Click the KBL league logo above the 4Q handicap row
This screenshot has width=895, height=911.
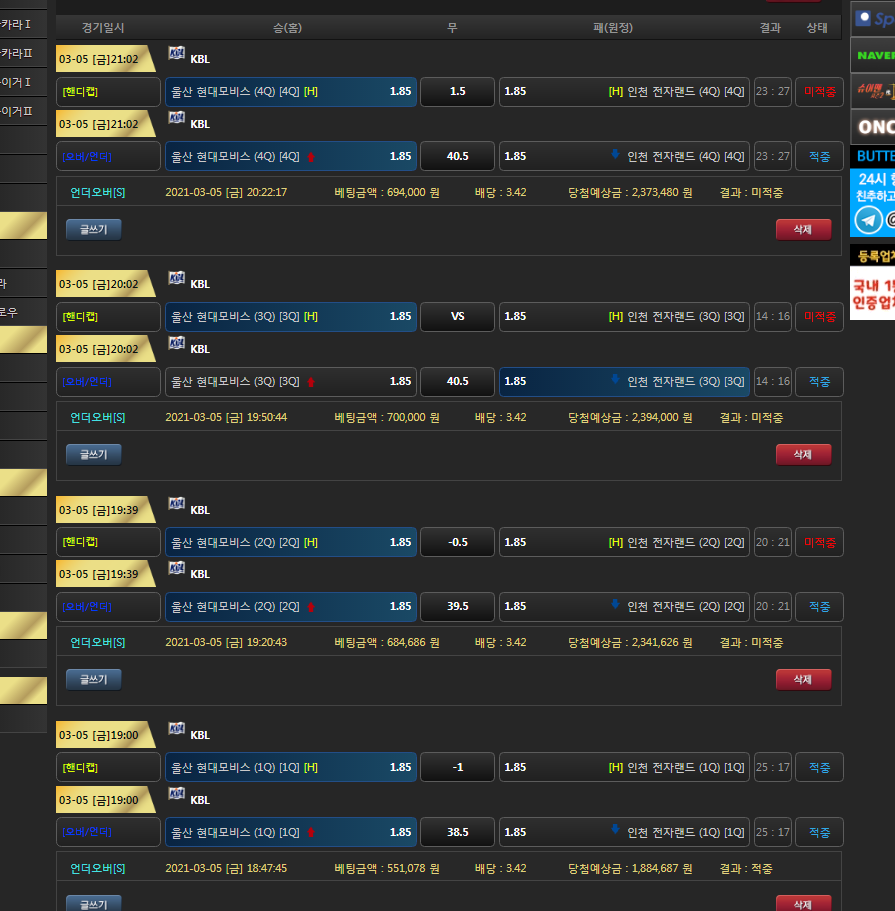[177, 54]
